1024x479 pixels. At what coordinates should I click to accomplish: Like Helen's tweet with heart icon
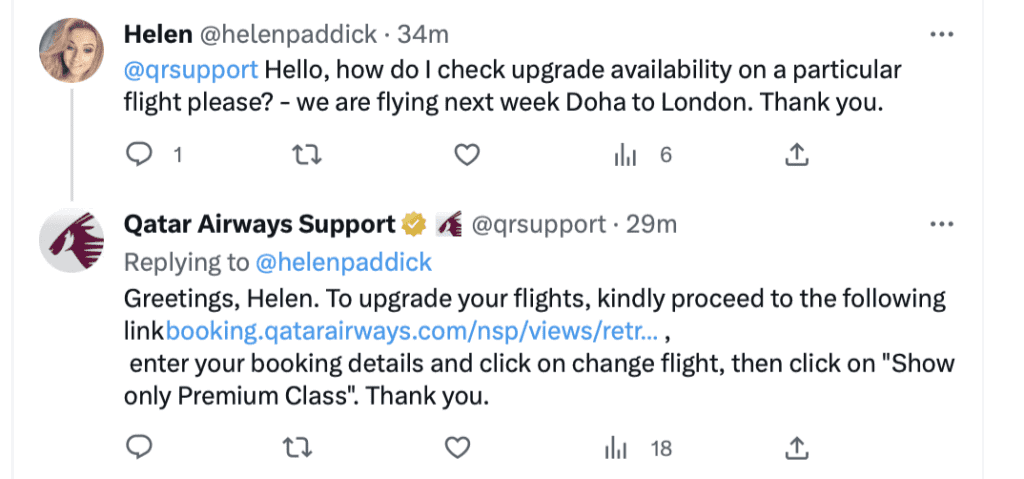coord(466,155)
